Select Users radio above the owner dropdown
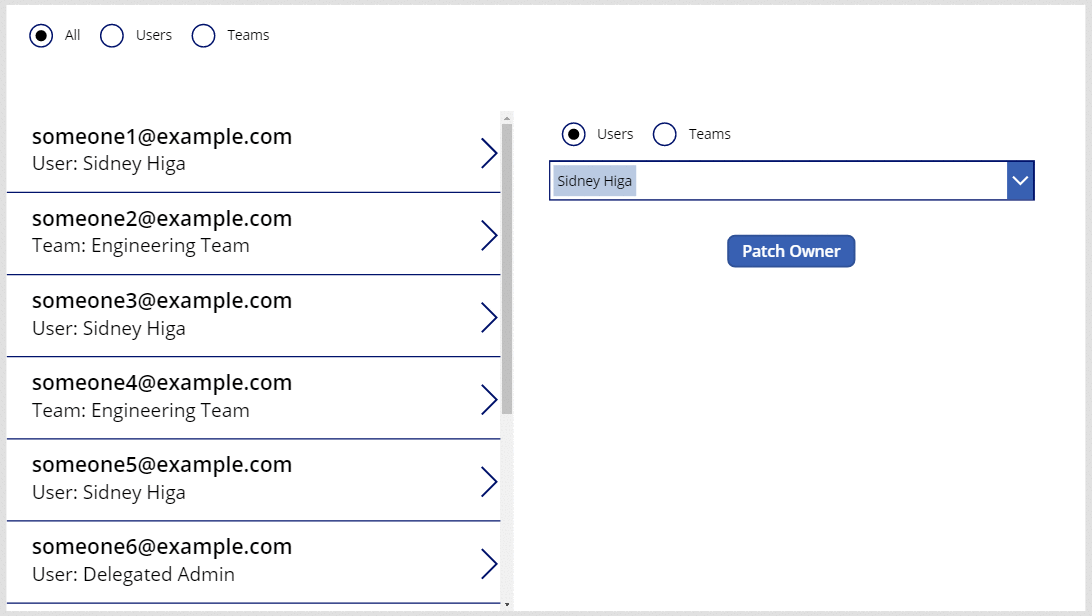Viewport: 1092px width, 616px height. (x=574, y=134)
